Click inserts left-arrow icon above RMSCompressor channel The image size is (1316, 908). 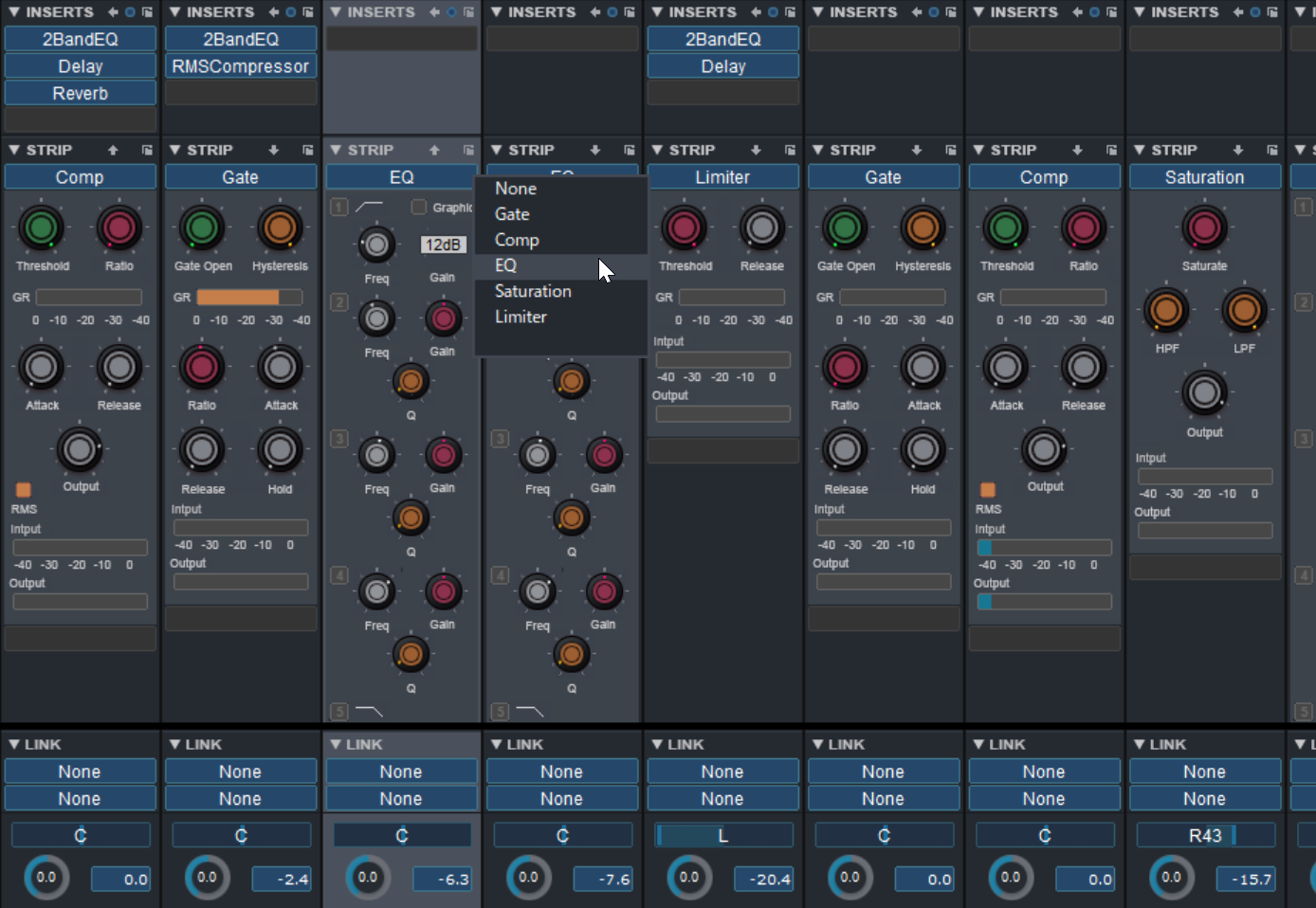274,12
